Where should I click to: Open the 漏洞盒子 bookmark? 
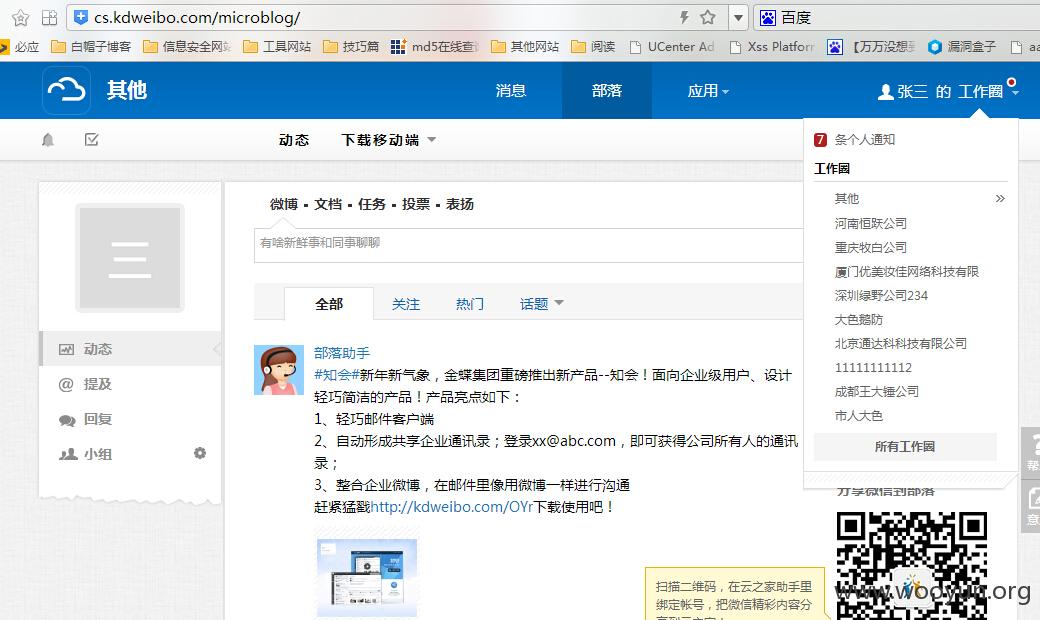pos(962,46)
